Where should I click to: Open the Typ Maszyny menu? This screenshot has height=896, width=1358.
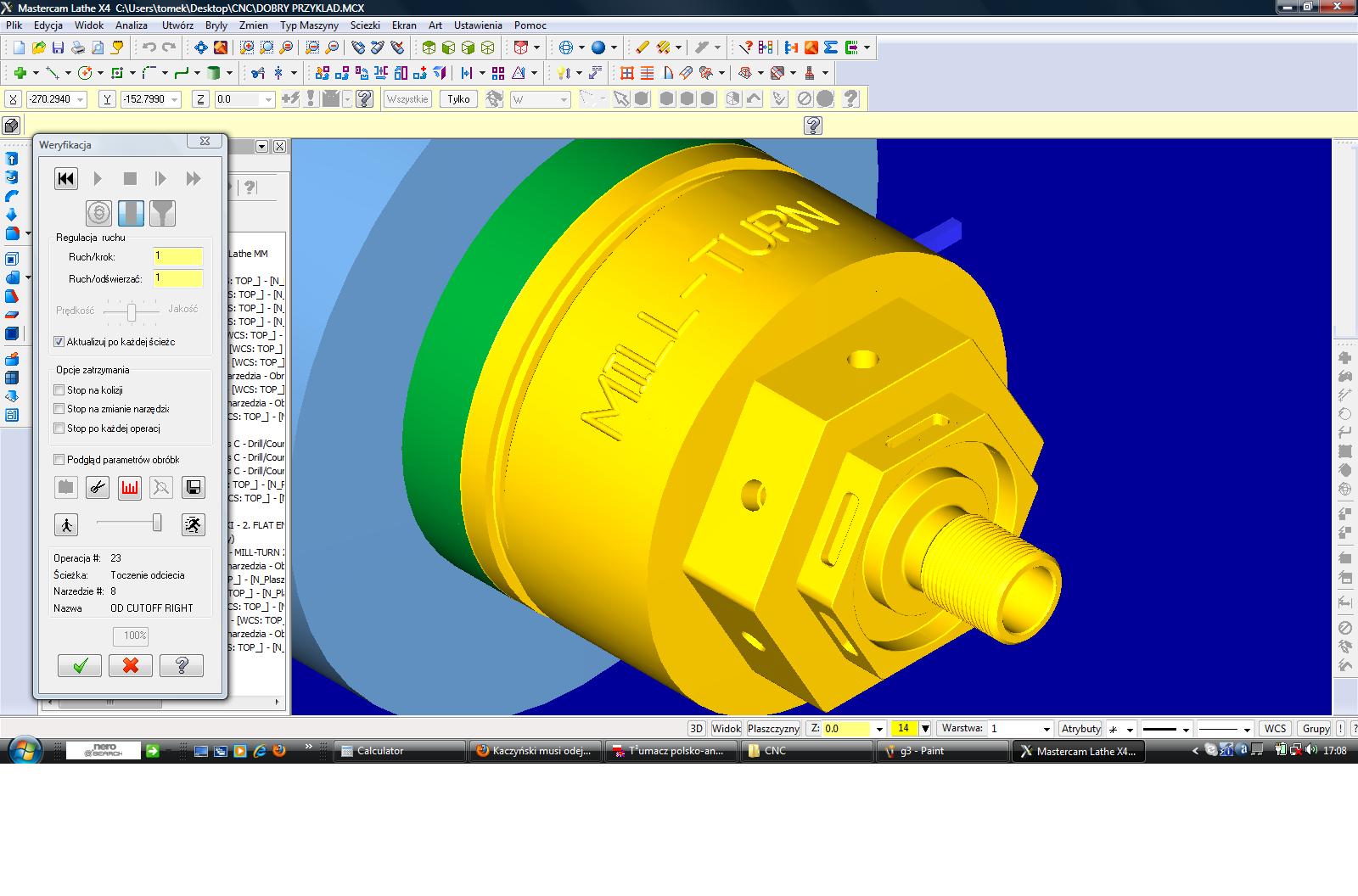coord(309,25)
